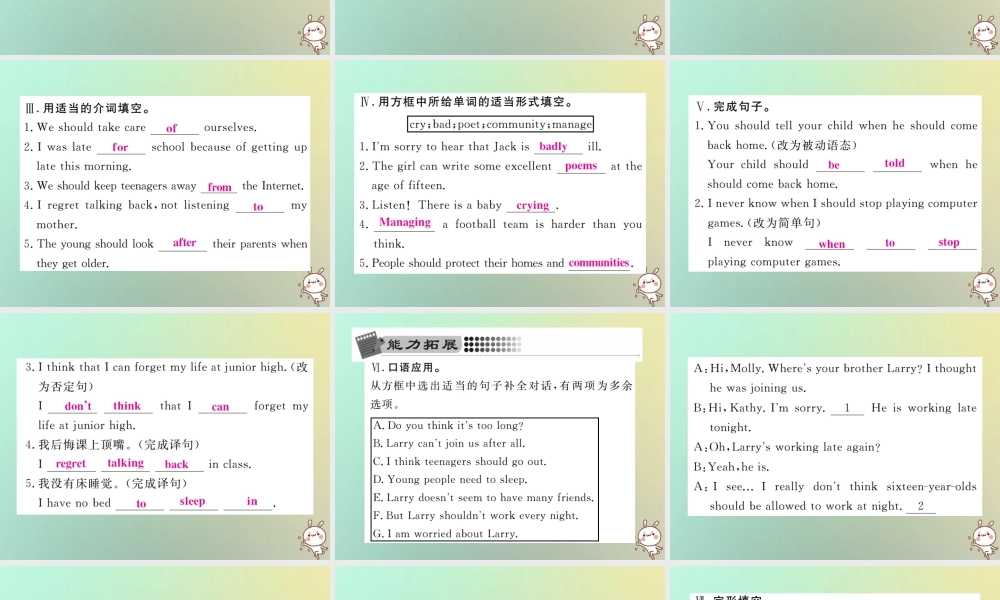Screen dimensions: 1000x600
Task: Click the answer 'back' before 'in class'
Action: coord(176,464)
